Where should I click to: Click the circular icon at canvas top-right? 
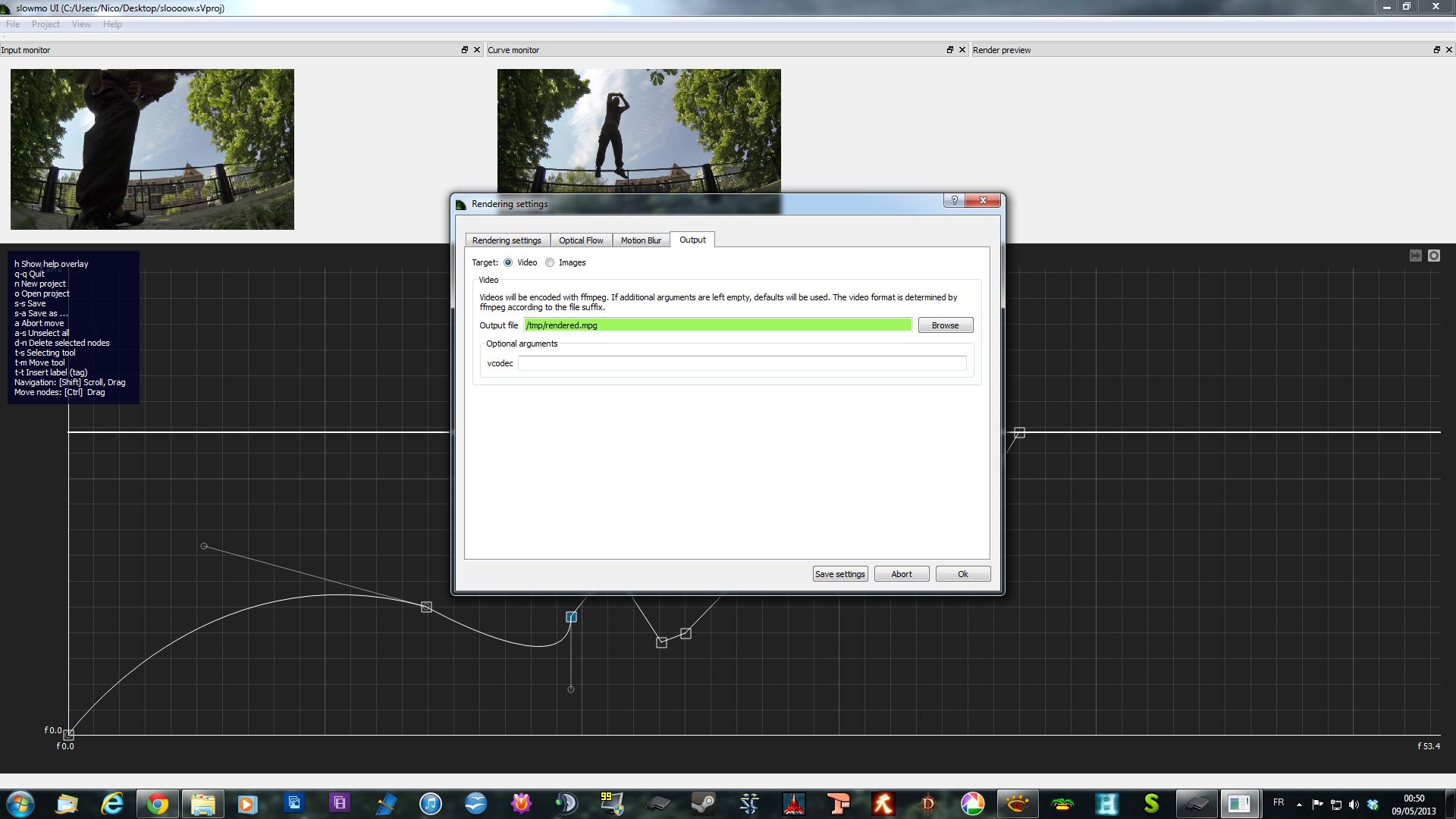[x=1433, y=256]
